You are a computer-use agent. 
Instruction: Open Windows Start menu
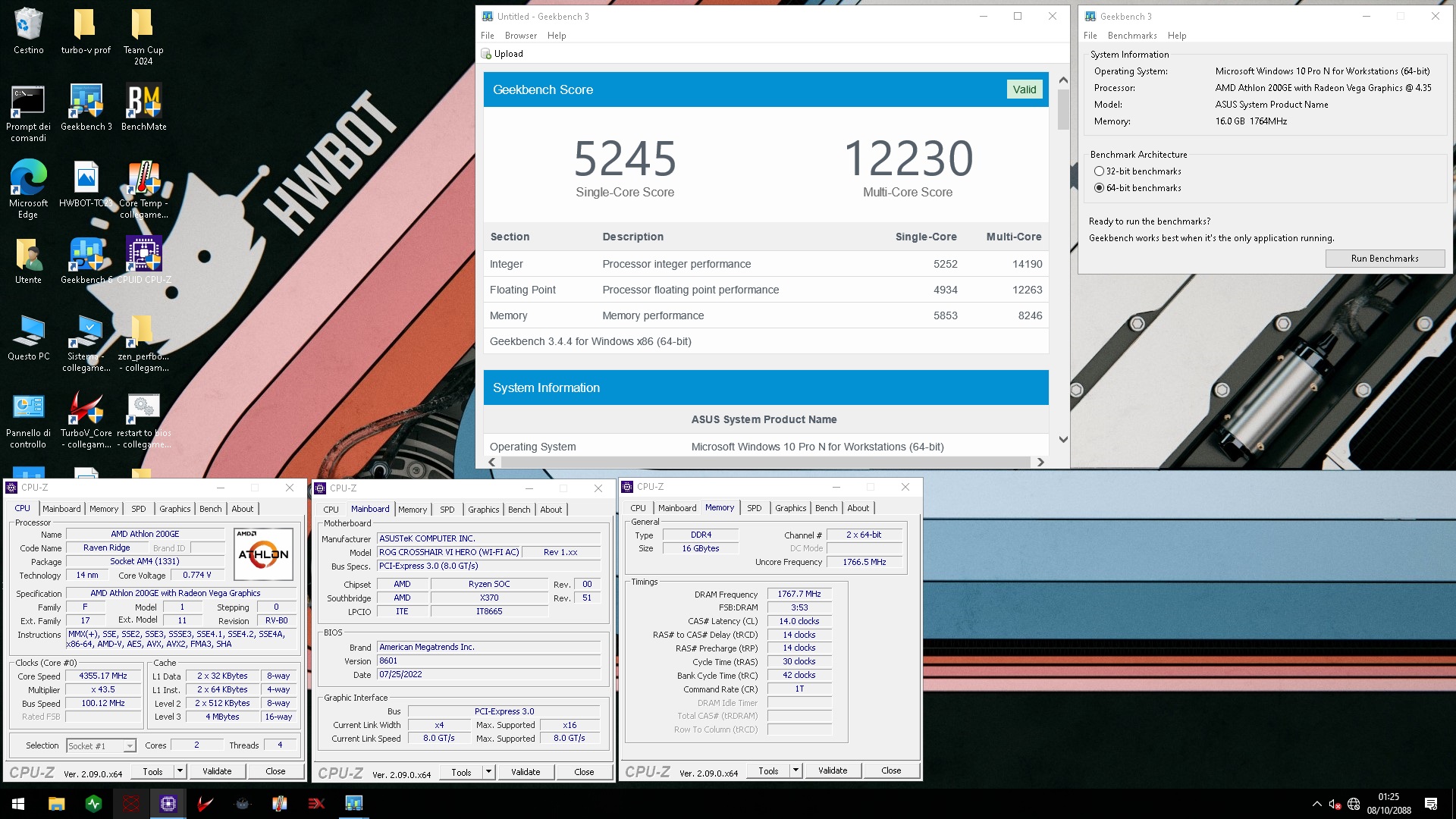point(18,804)
